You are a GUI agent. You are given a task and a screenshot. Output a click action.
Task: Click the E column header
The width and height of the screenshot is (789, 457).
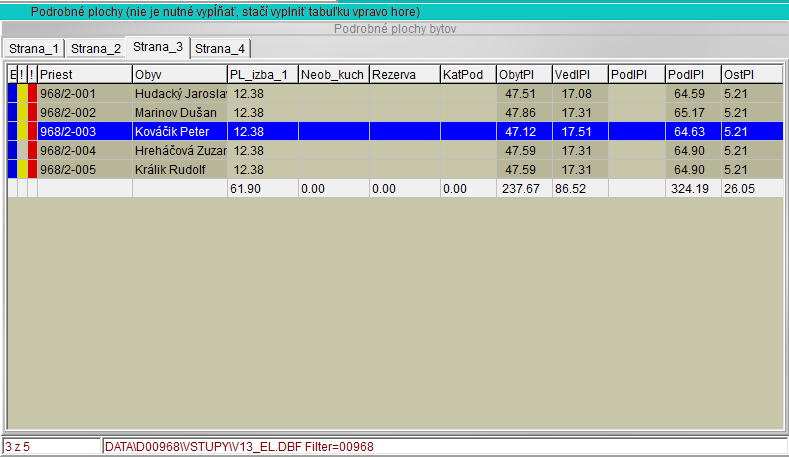(13, 74)
